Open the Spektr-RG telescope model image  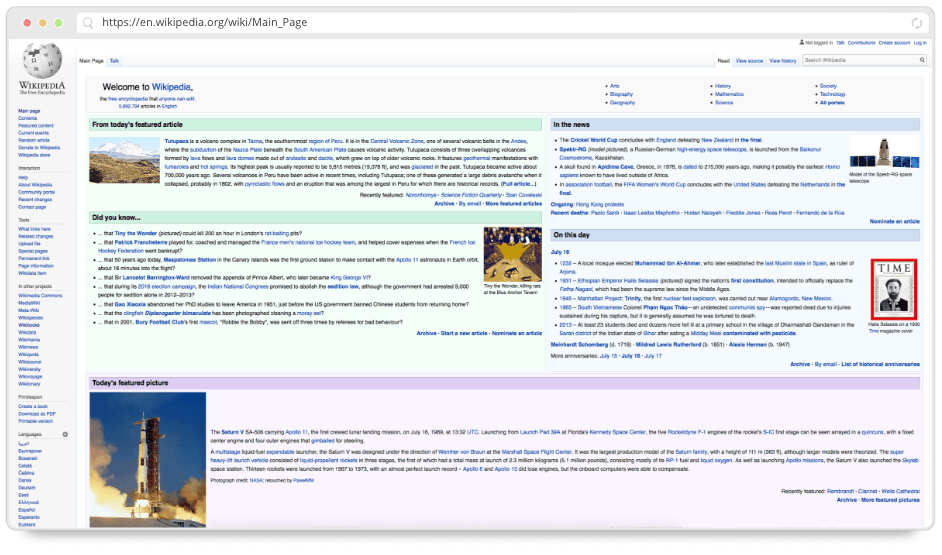[884, 153]
